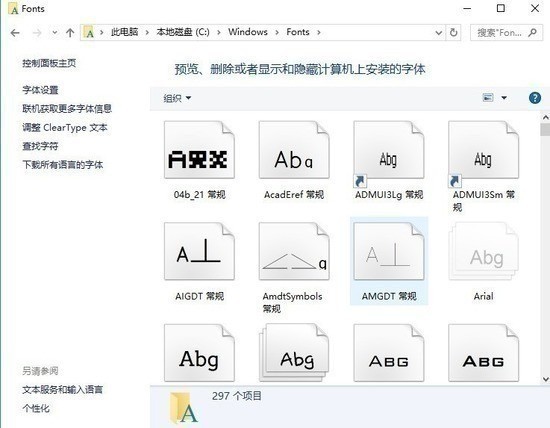Viewport: 550px width, 428px height.
Task: Click the Fonts breadcrumb segment
Action: click(x=298, y=32)
